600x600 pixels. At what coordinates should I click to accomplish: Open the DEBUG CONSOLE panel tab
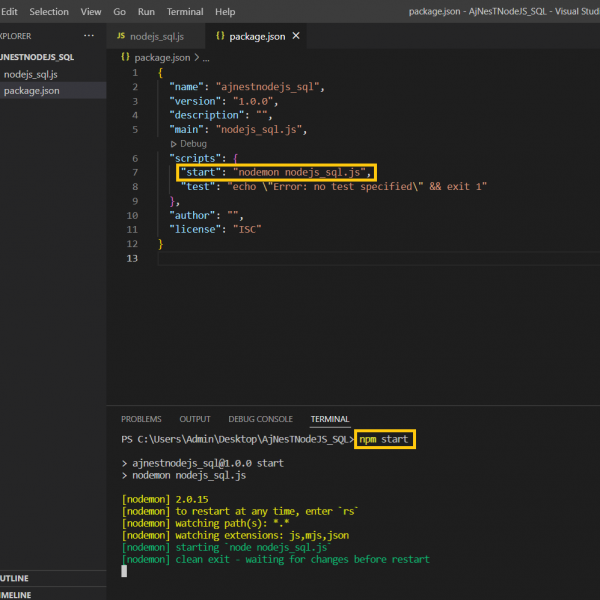[260, 419]
